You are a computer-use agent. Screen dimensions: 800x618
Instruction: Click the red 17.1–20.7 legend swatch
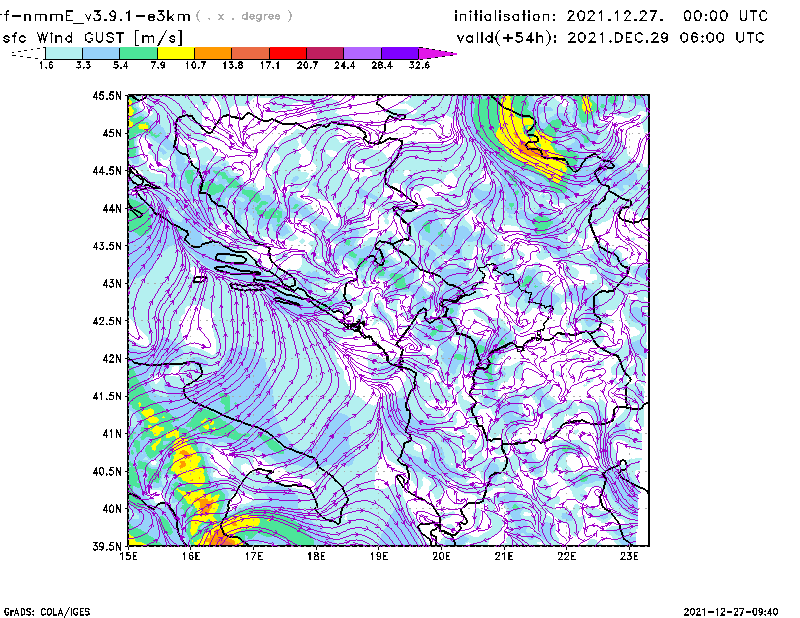pos(288,53)
